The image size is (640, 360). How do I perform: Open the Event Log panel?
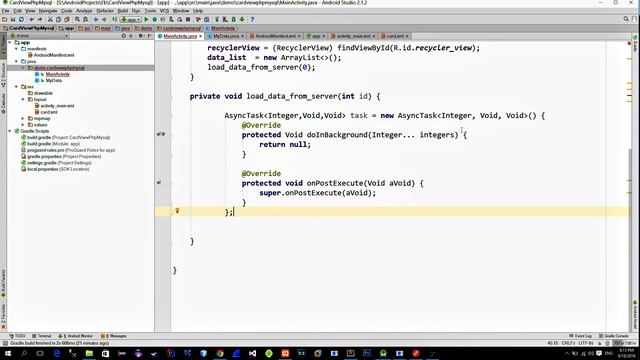tap(580, 336)
